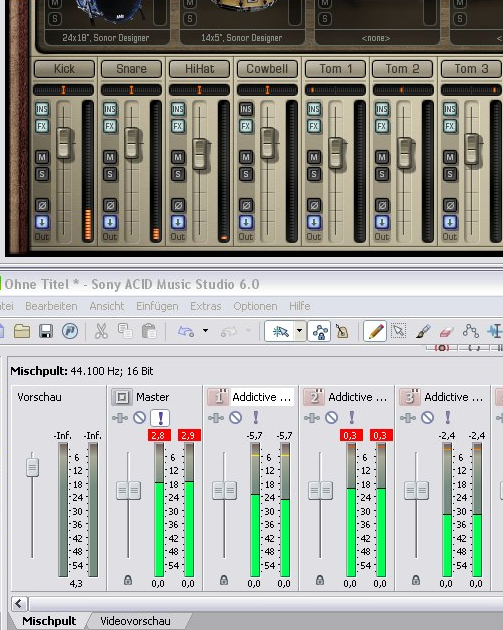Click the Cowbell channel button
503x630 pixels.
(267, 69)
